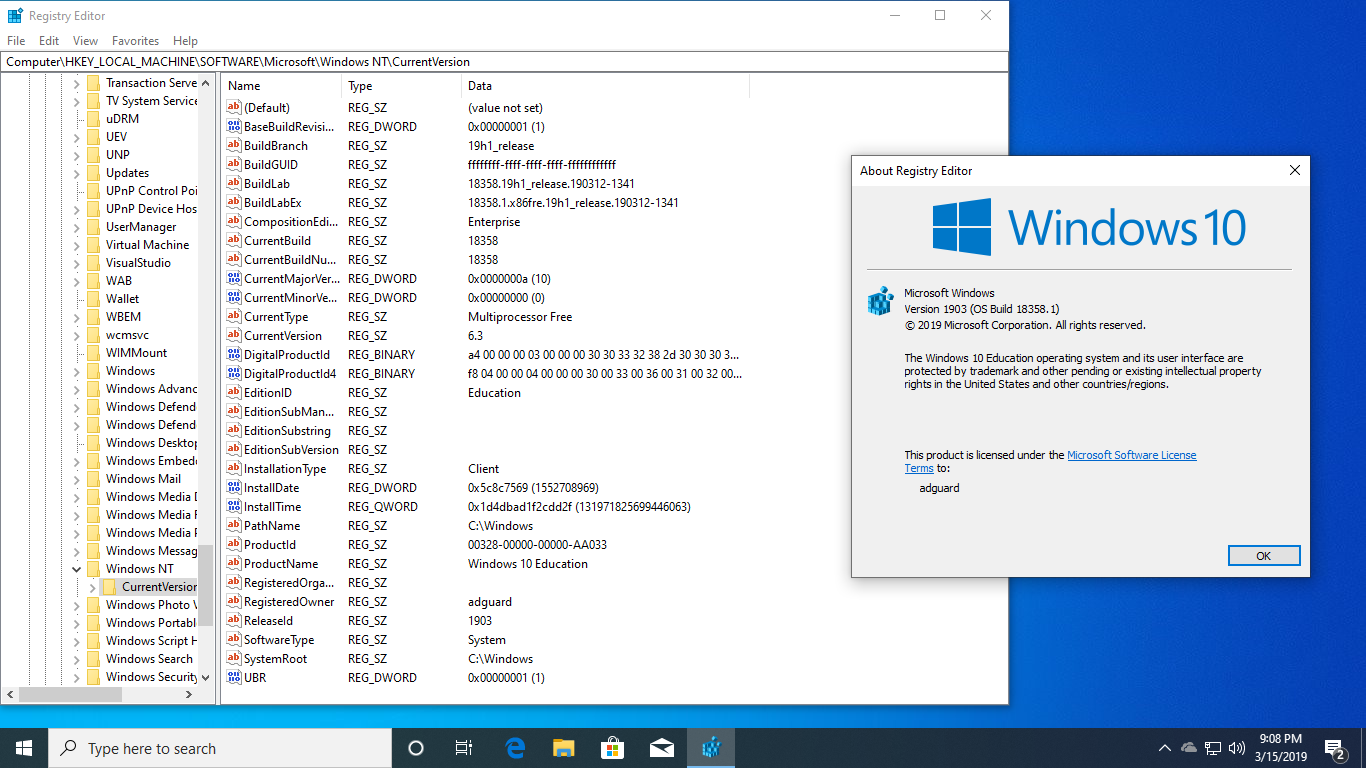Screen dimensions: 1366x768
Task: Click the registry path address bar
Action: pos(500,62)
